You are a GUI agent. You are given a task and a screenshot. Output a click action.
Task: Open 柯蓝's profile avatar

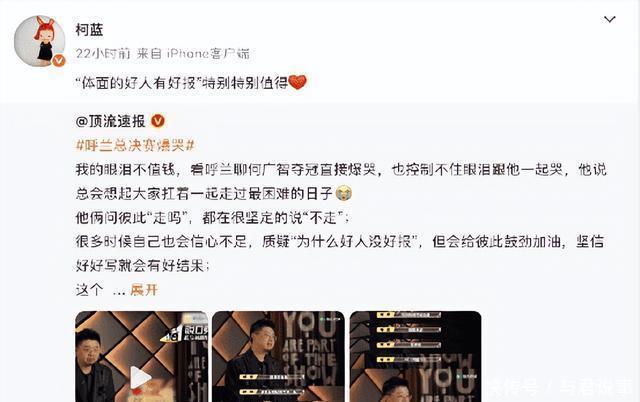(x=40, y=41)
